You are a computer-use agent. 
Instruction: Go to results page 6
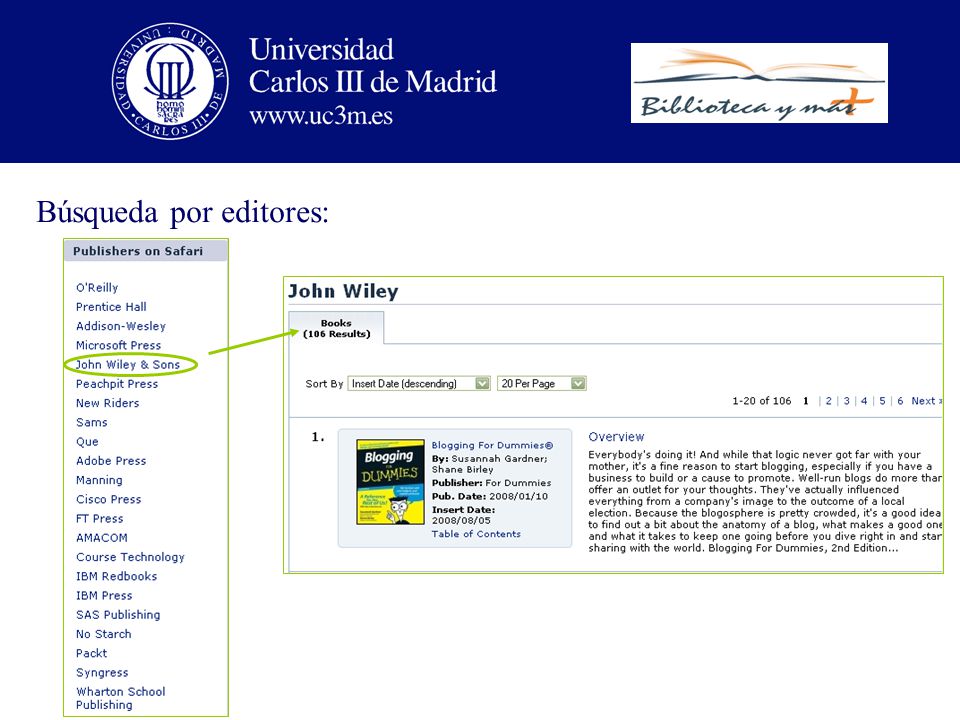[x=900, y=401]
